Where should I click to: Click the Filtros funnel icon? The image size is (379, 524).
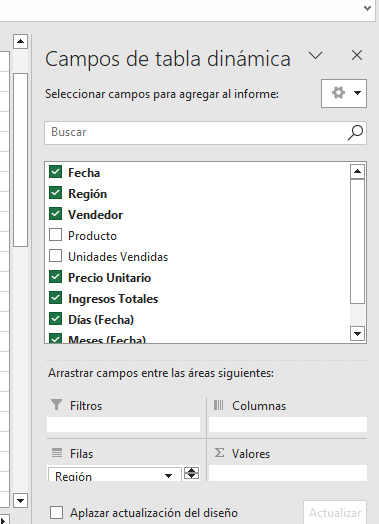[x=56, y=405]
